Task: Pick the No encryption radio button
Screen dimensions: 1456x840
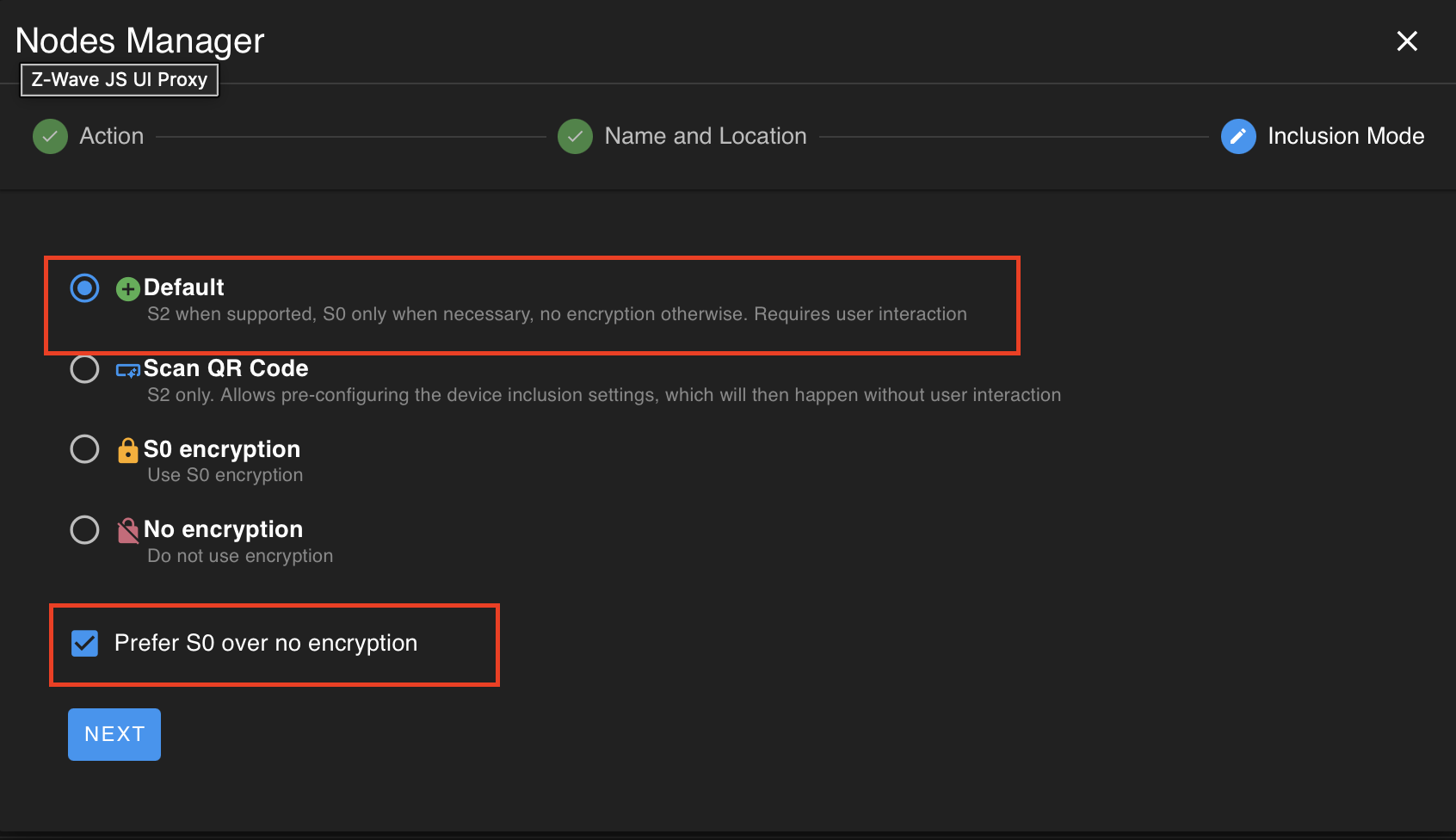Action: coord(84,530)
